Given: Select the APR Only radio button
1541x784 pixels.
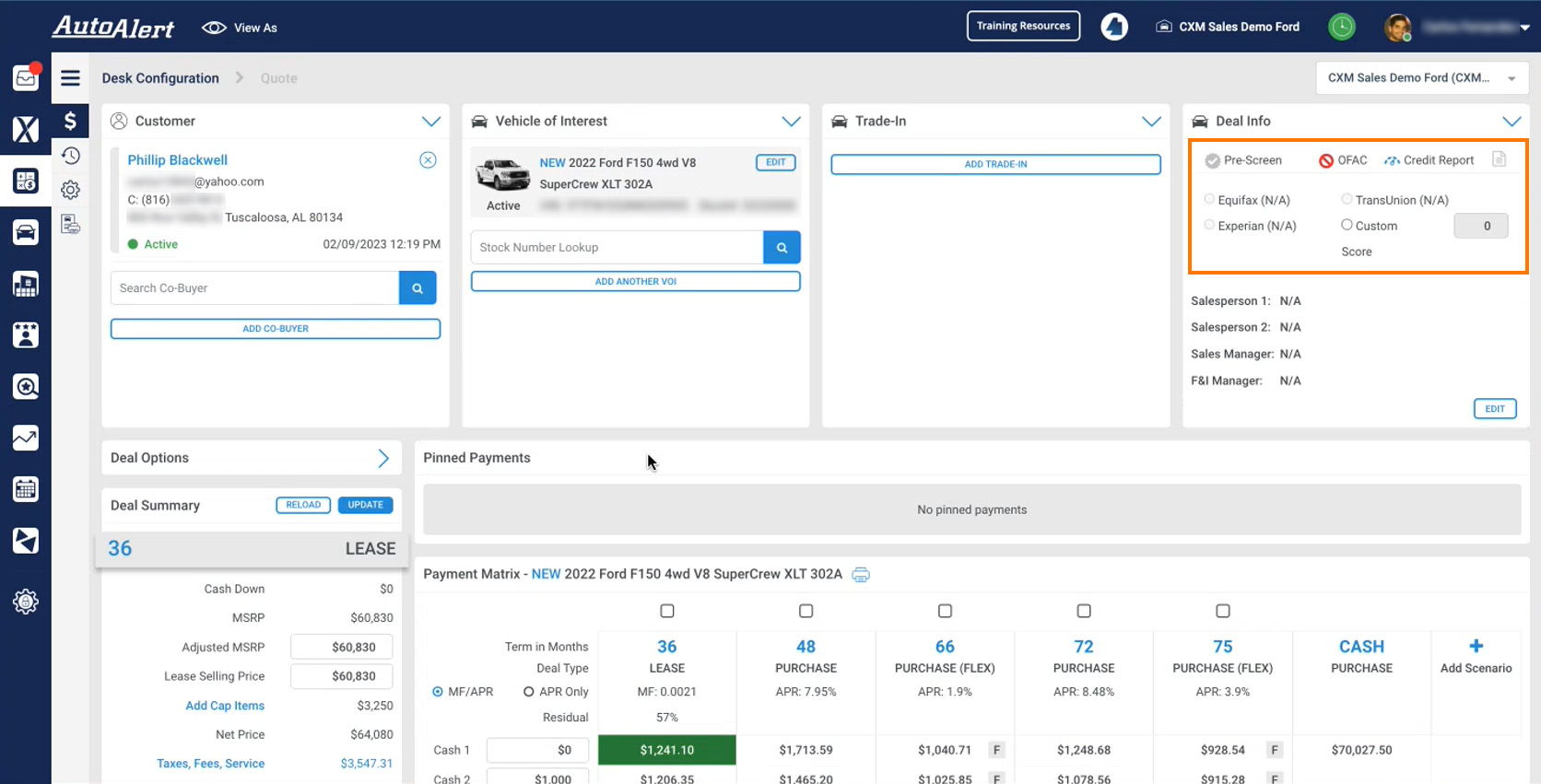Looking at the screenshot, I should tap(529, 692).
